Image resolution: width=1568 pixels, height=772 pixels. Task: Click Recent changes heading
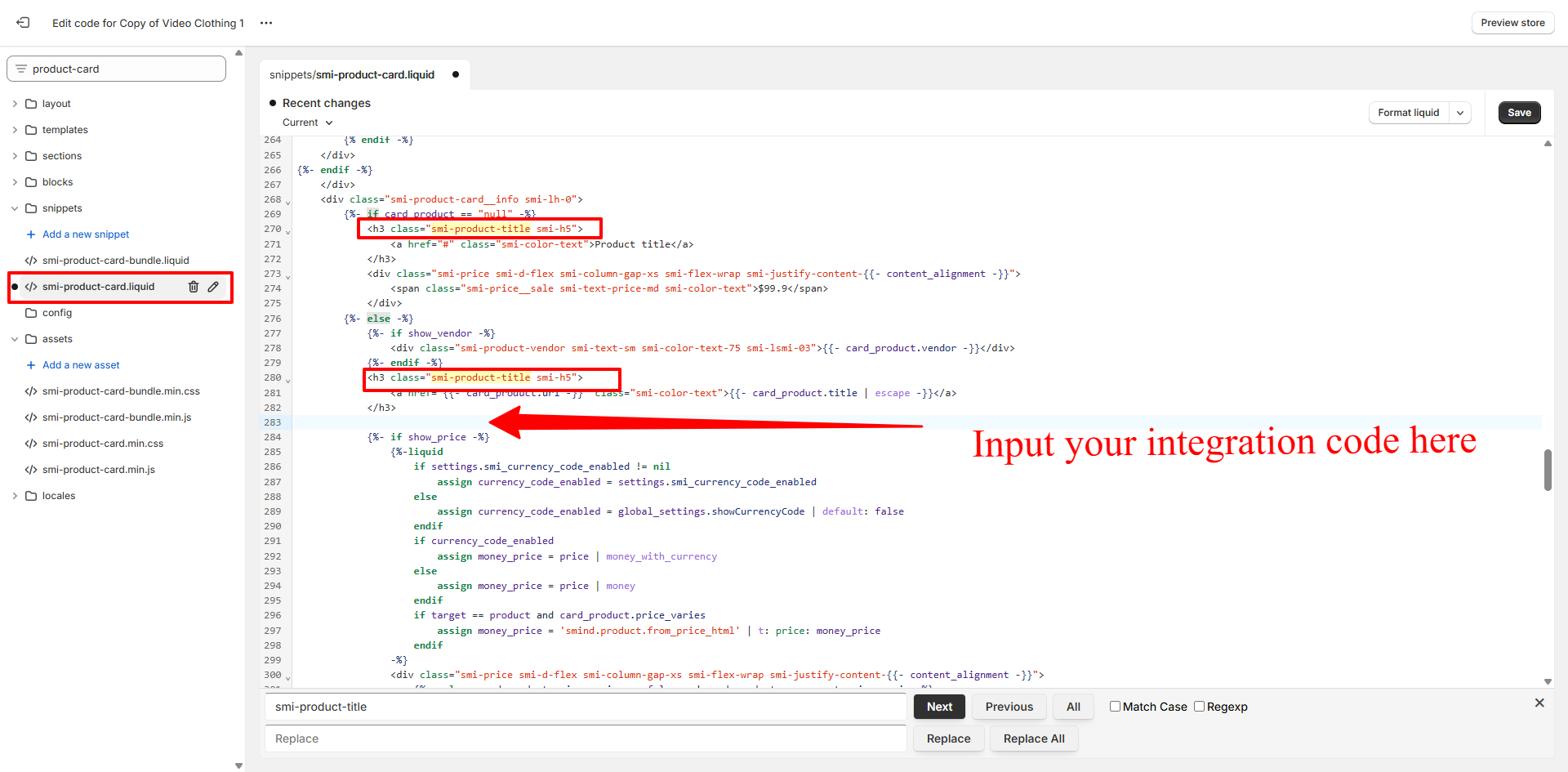tap(326, 103)
